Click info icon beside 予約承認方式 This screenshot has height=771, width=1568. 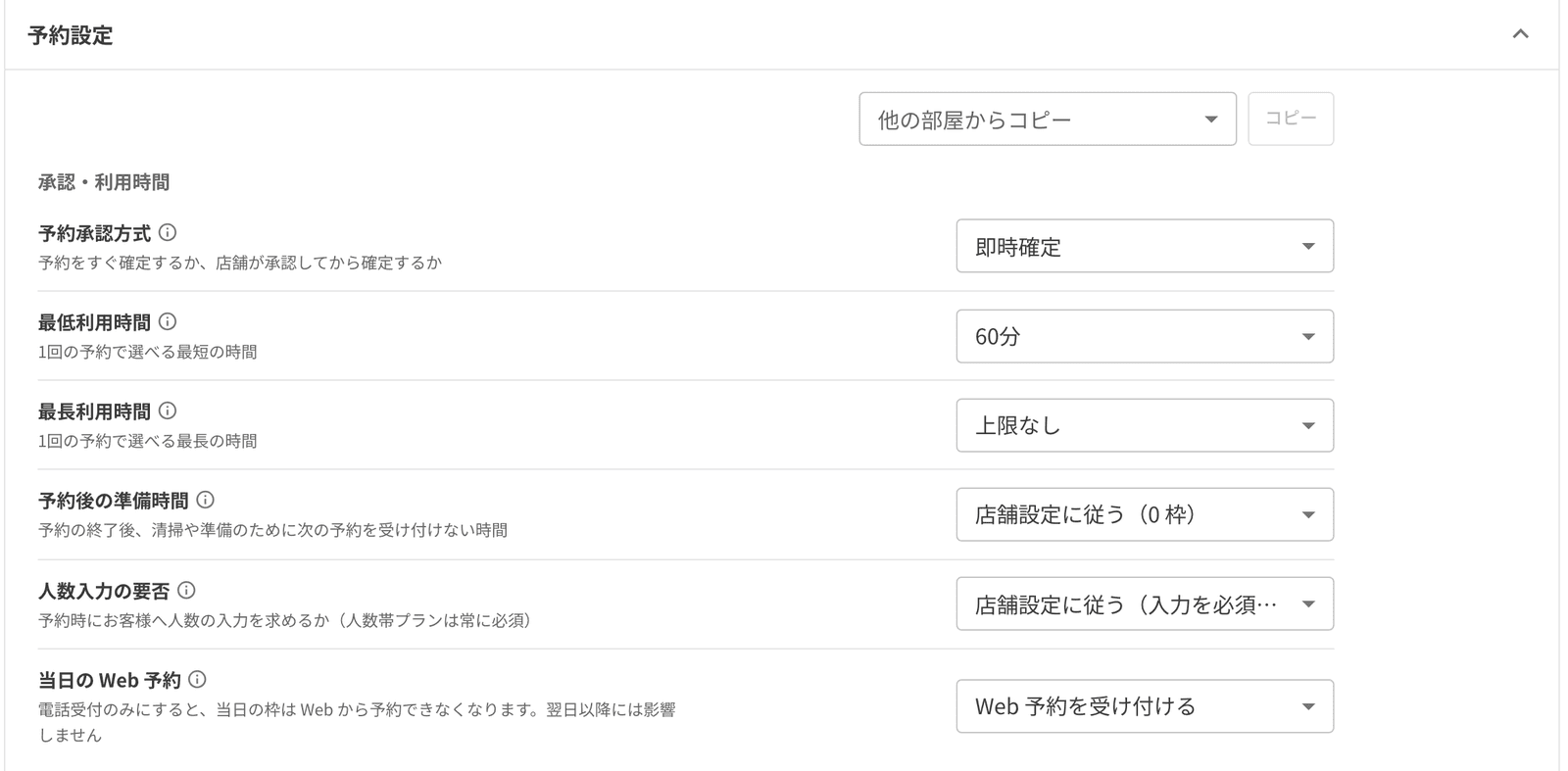tap(168, 233)
